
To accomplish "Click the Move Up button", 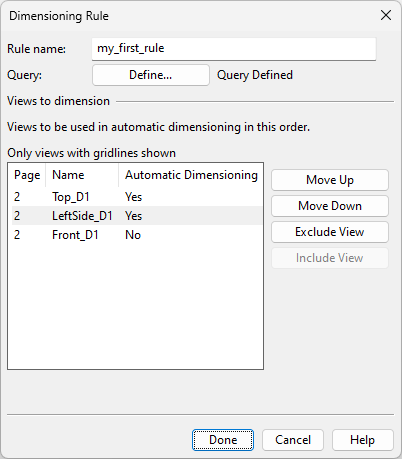I will click(x=330, y=180).
